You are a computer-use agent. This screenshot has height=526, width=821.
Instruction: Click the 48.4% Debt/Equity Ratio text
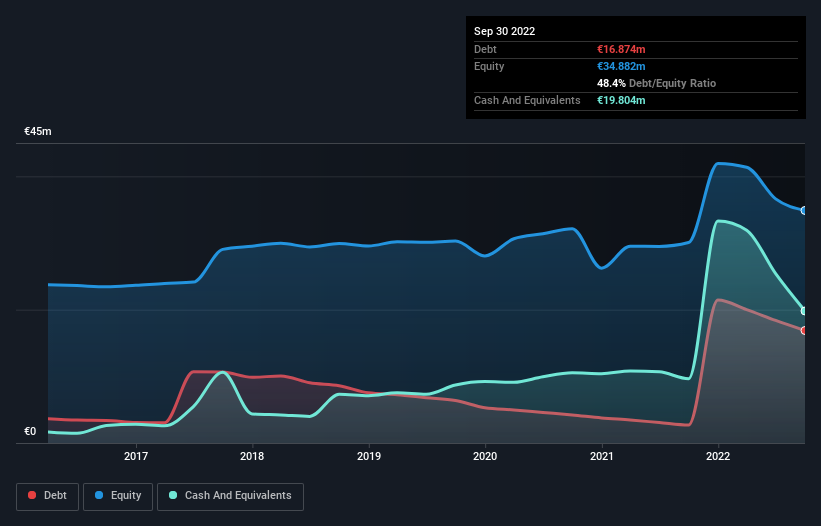(656, 83)
